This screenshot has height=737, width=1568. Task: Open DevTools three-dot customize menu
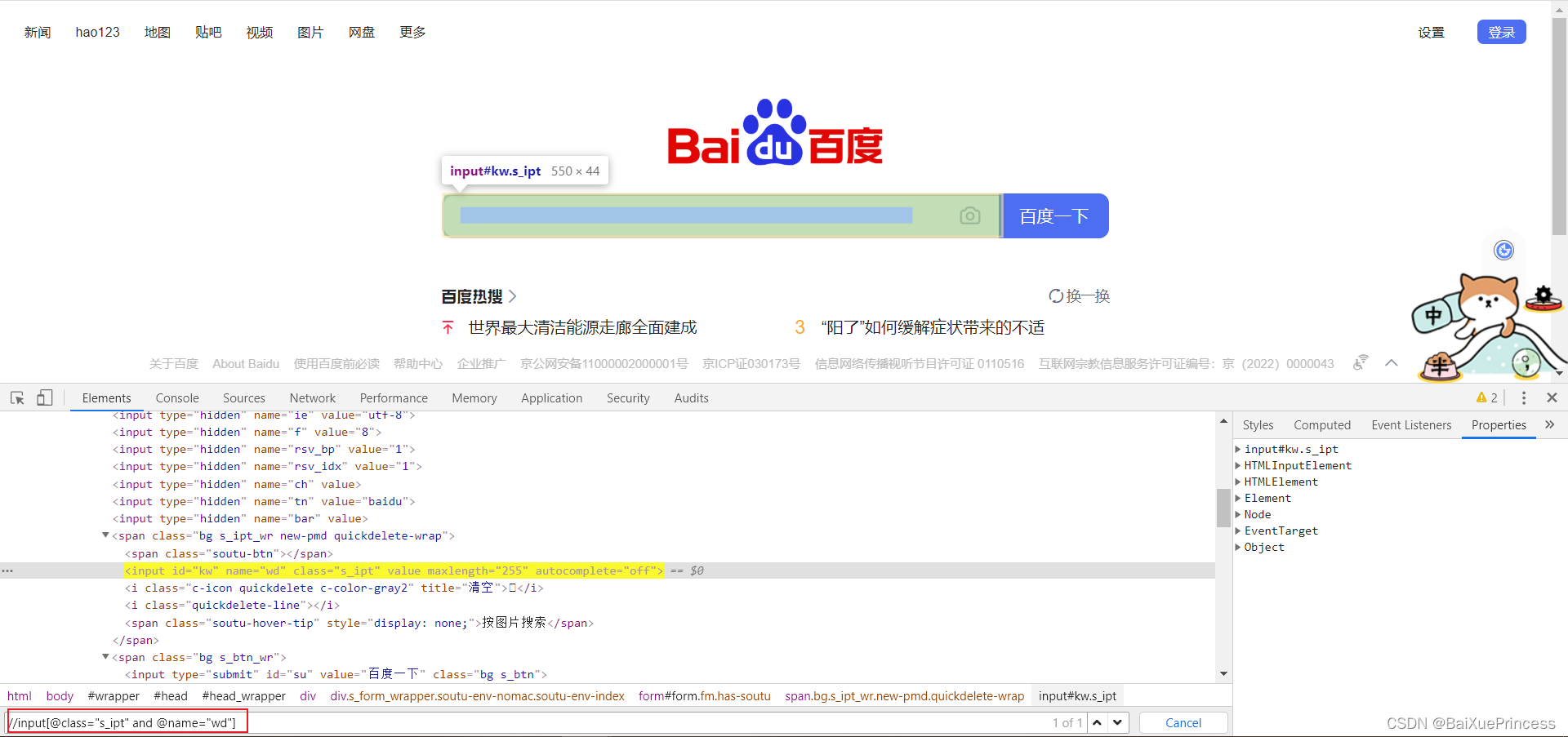coord(1523,397)
